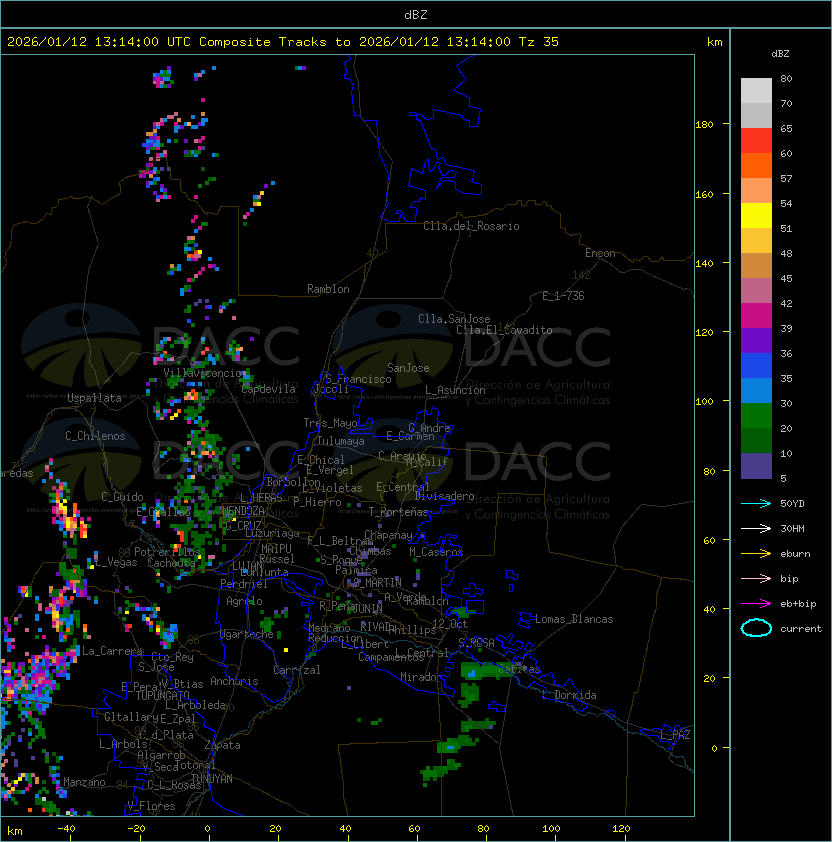
Task: Click the 'TUNUYAN' map label
Action: (x=212, y=779)
